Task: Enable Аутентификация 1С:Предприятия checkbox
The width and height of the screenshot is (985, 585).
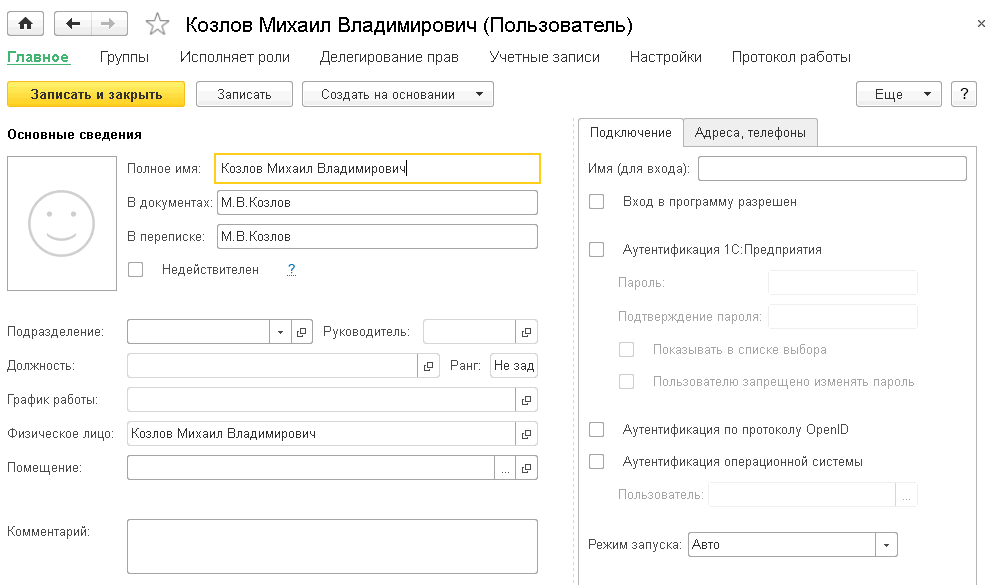Action: (596, 249)
